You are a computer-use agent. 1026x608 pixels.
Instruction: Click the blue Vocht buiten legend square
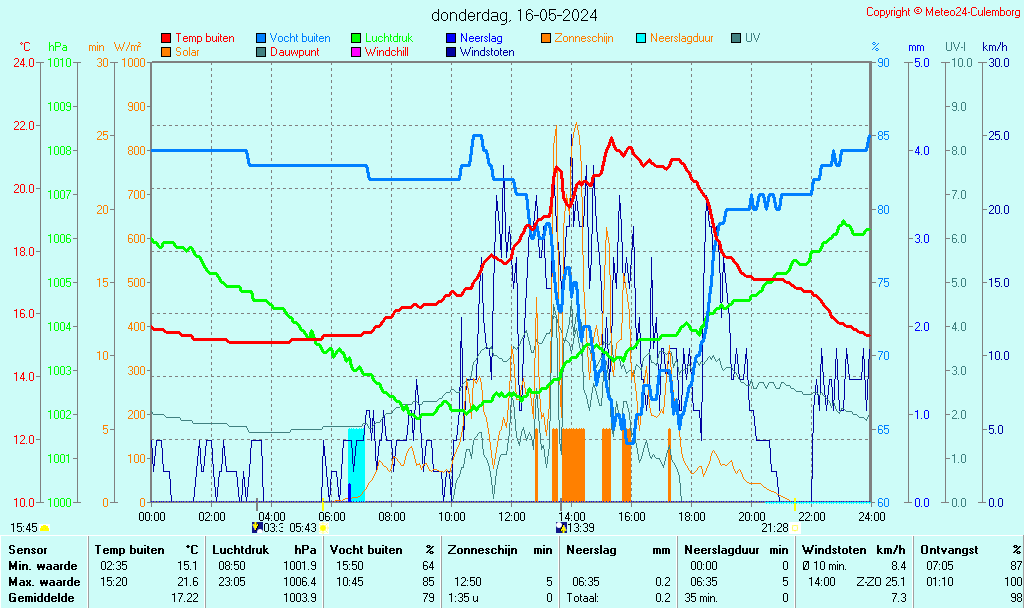point(261,38)
